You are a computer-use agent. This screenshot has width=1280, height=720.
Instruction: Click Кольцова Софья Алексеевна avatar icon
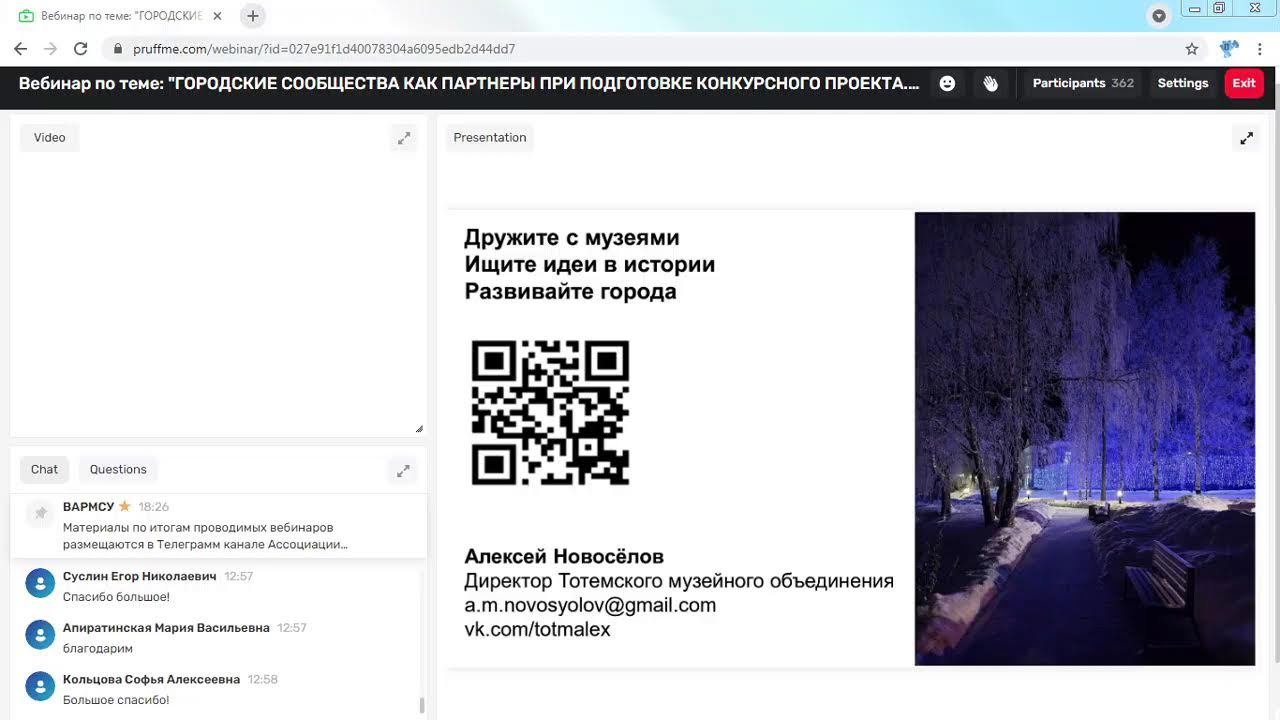(40, 686)
